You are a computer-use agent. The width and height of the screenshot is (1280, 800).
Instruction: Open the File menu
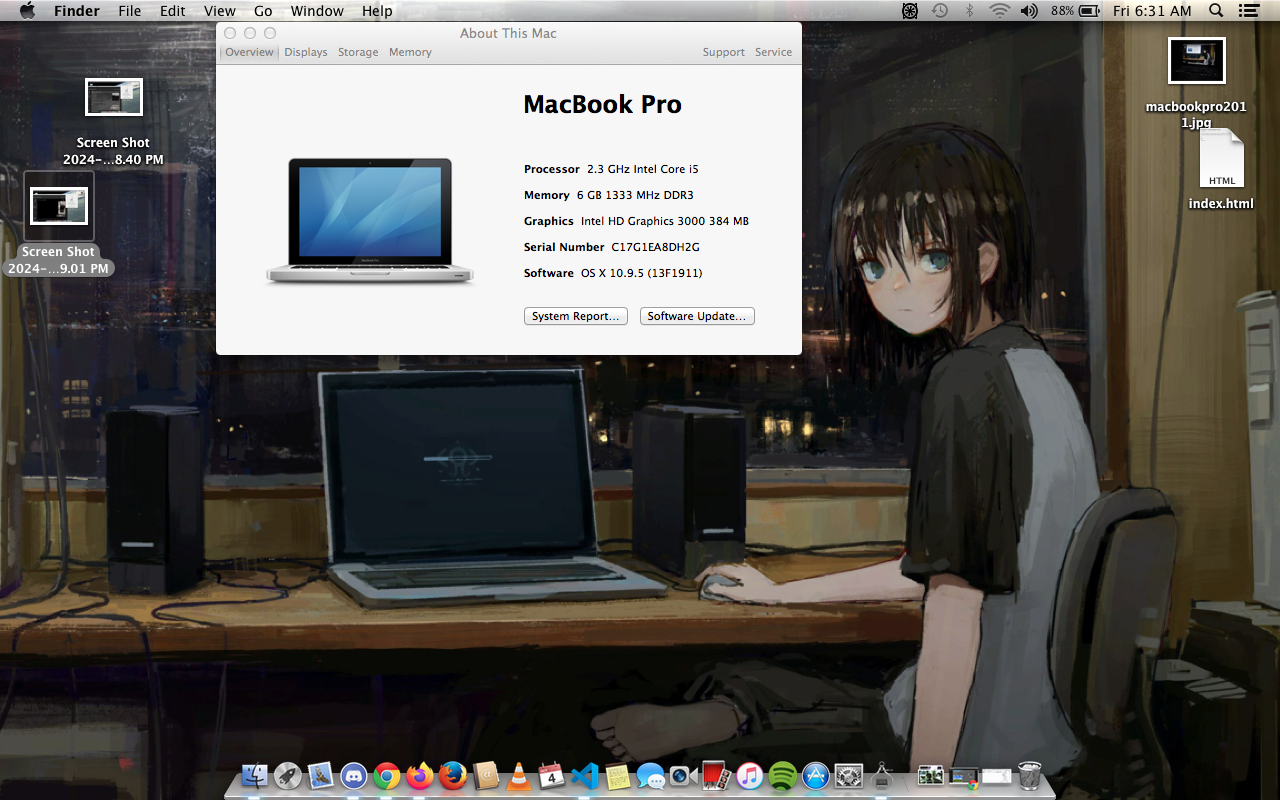(130, 11)
